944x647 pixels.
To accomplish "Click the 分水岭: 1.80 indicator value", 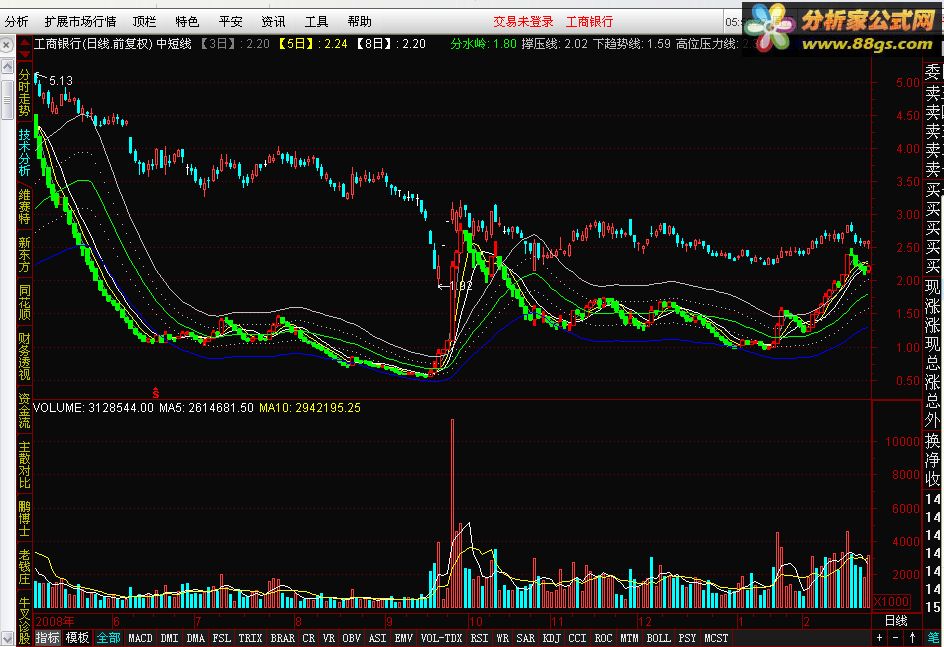I will [x=483, y=43].
